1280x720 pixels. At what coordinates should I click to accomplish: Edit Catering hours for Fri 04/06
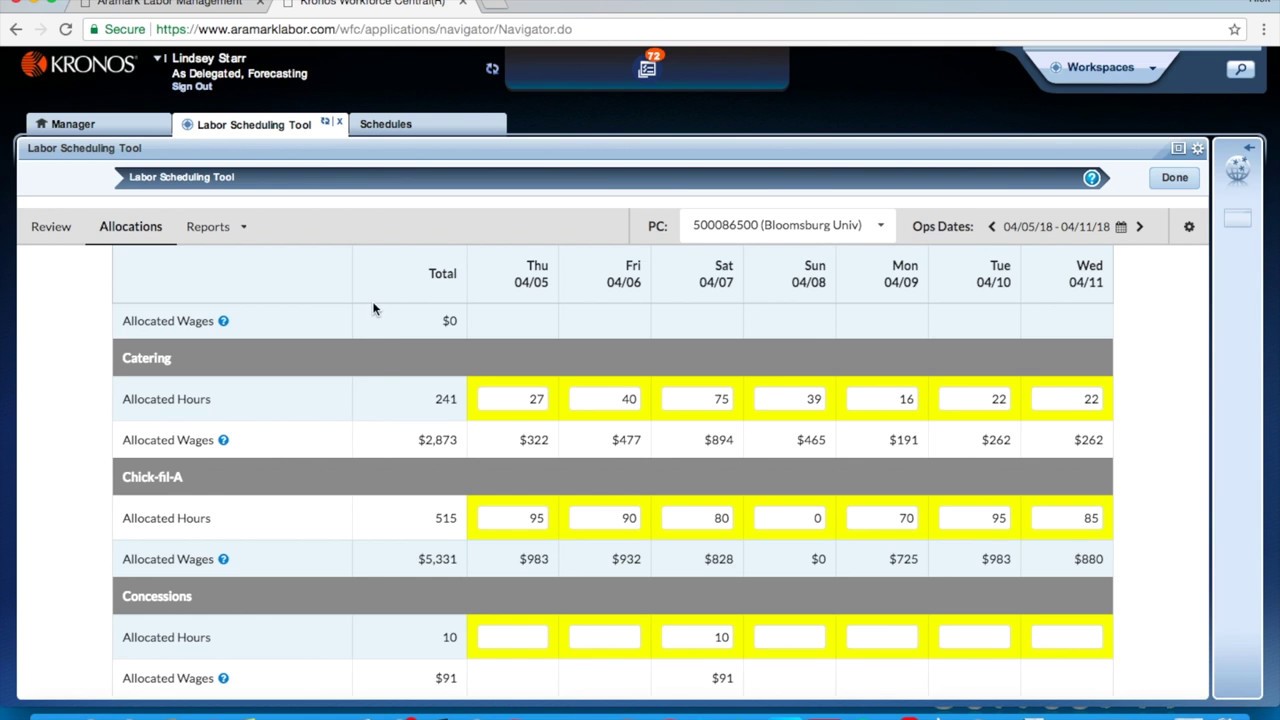605,399
